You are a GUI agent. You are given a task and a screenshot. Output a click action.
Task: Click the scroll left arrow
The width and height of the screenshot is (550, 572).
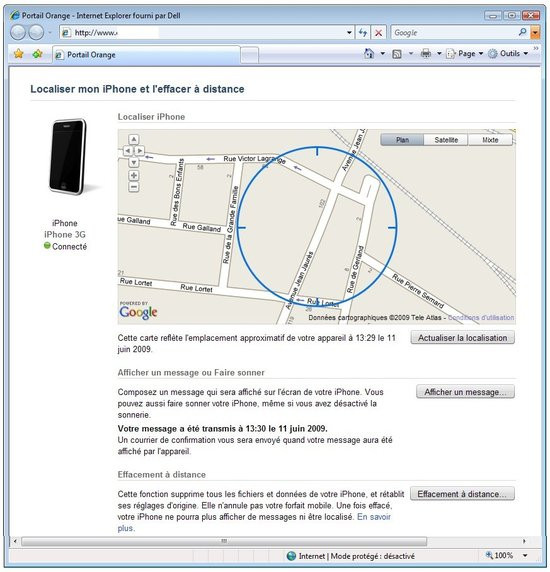coord(15,541)
